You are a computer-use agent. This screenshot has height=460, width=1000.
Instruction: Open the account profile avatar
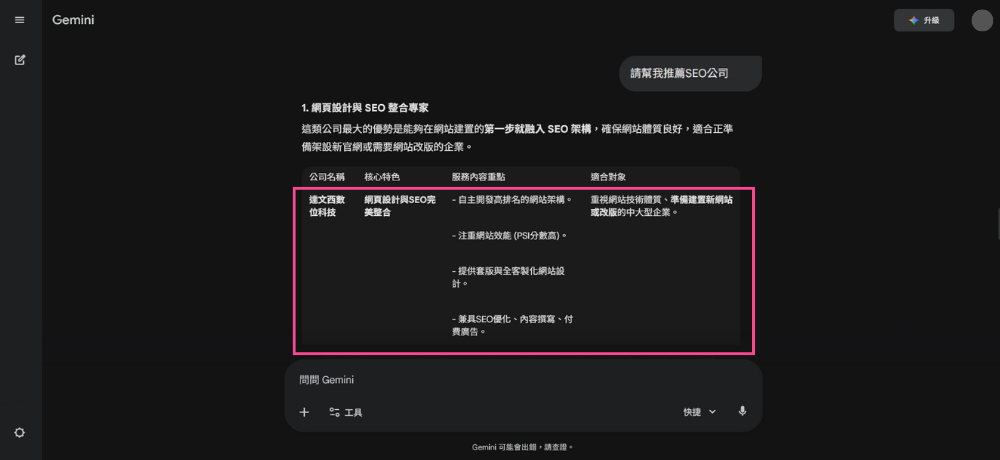[982, 20]
